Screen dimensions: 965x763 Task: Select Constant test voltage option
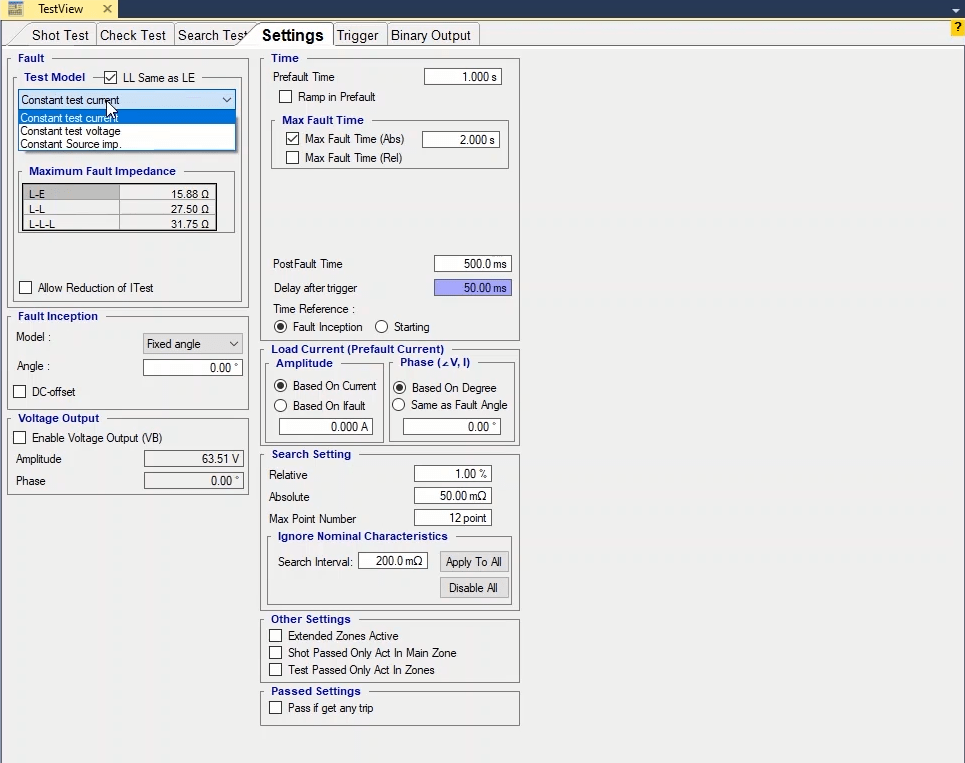tap(71, 131)
